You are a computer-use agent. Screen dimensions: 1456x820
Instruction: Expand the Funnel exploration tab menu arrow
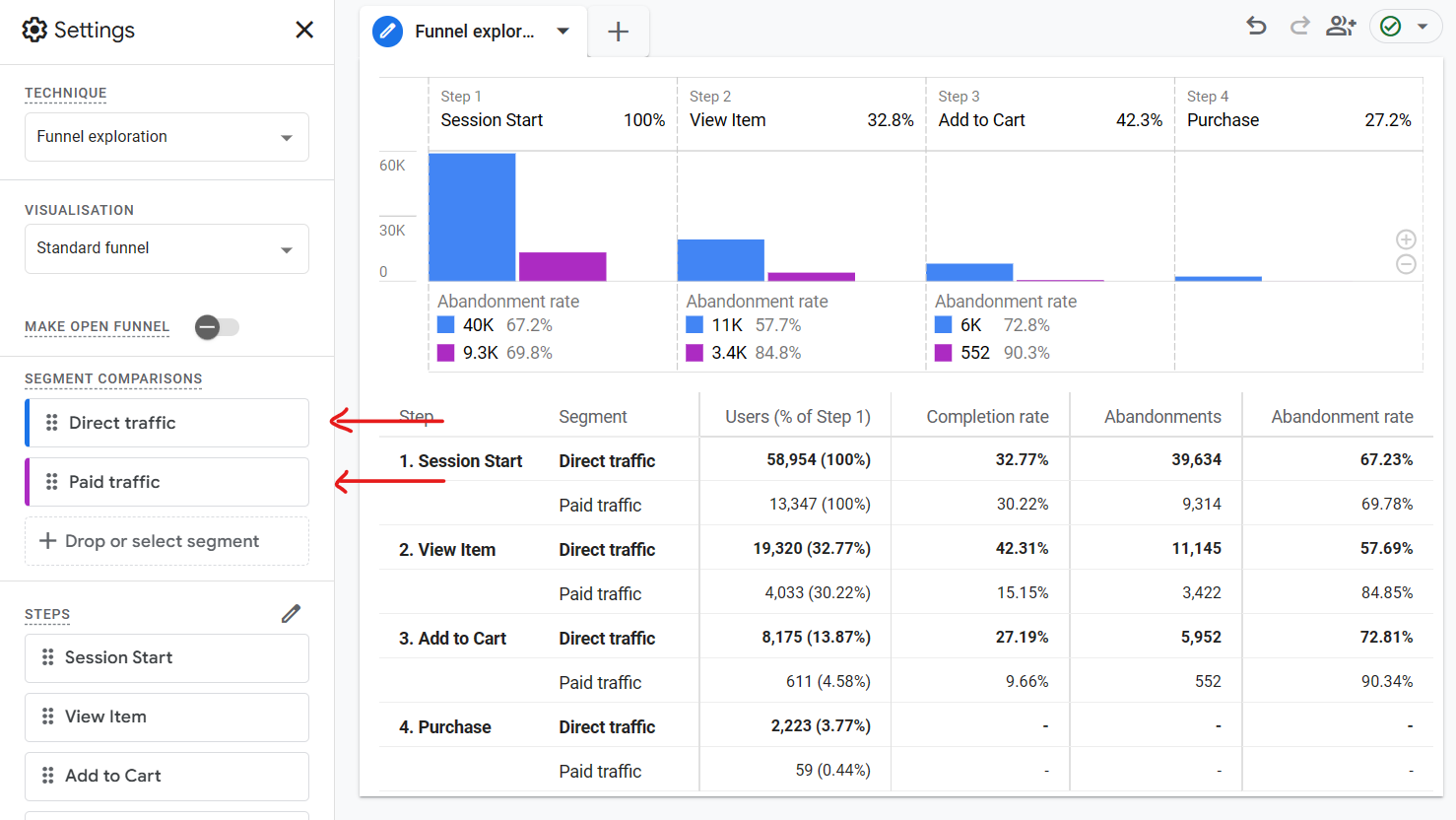[x=563, y=32]
